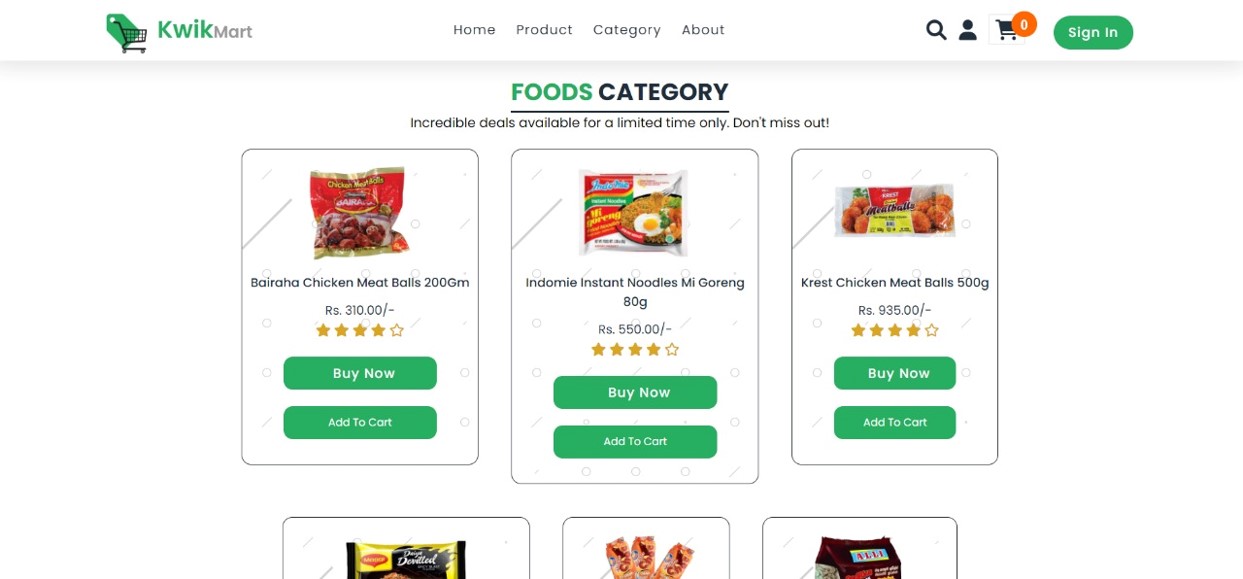
Task: Click Buy Now for Bairaha Chicken Meat Balls
Action: click(359, 372)
